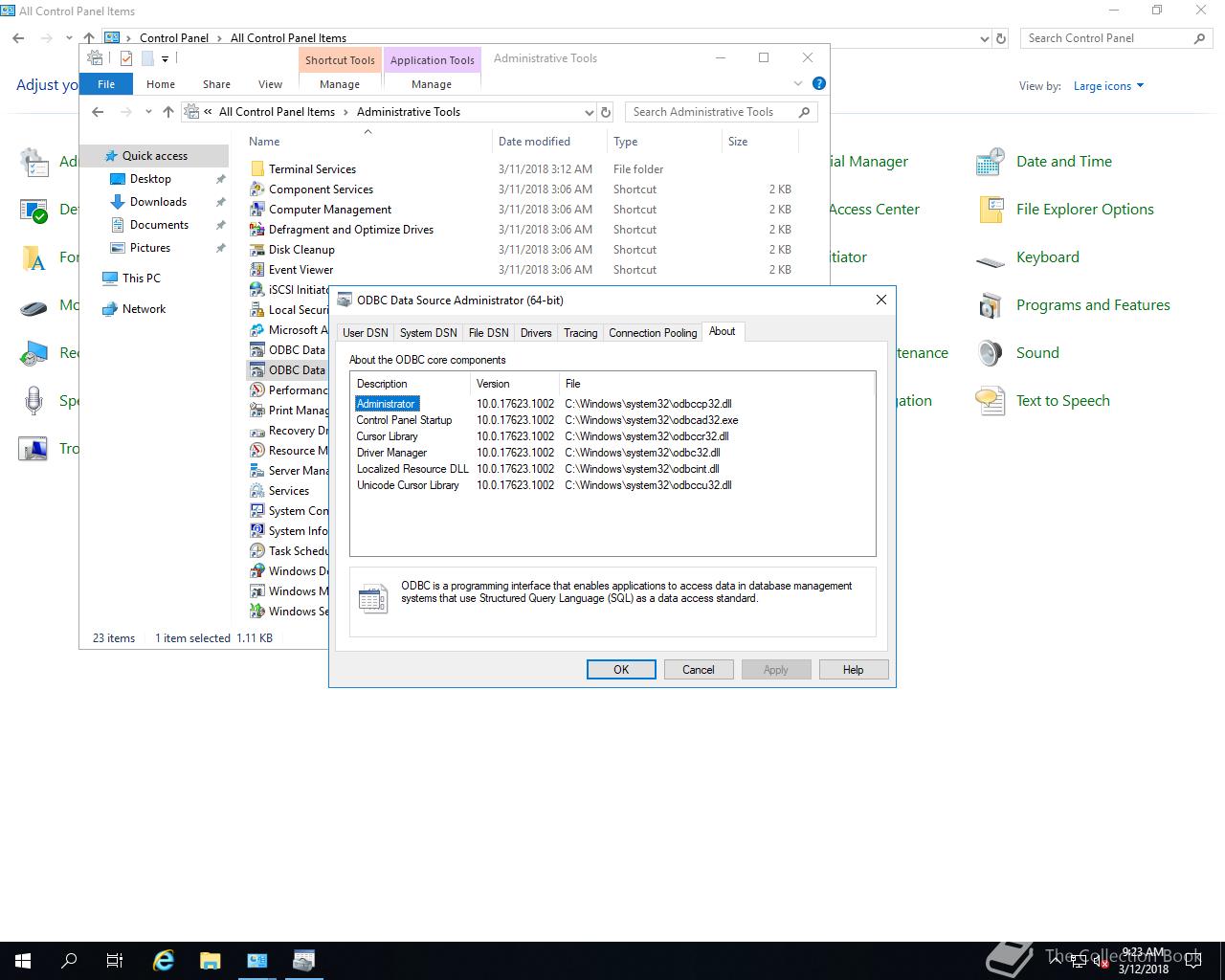Switch to the Drivers tab
The height and width of the screenshot is (980, 1225).
coord(536,333)
